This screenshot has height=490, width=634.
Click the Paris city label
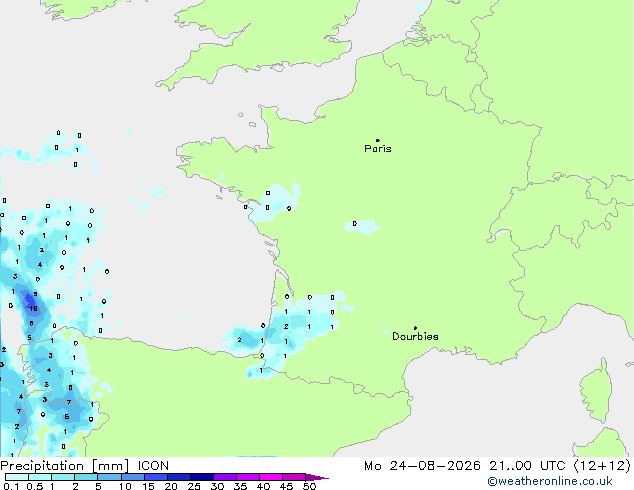[378, 149]
